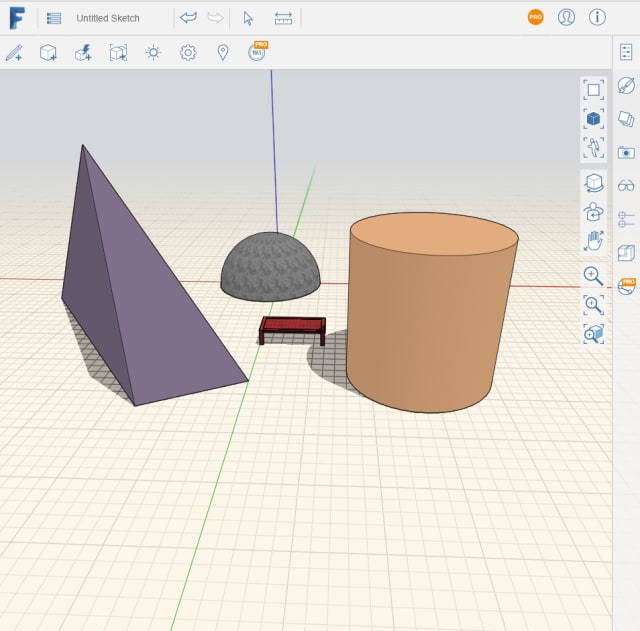Click the orange PRO badge at top
This screenshot has width=640, height=631.
click(536, 17)
